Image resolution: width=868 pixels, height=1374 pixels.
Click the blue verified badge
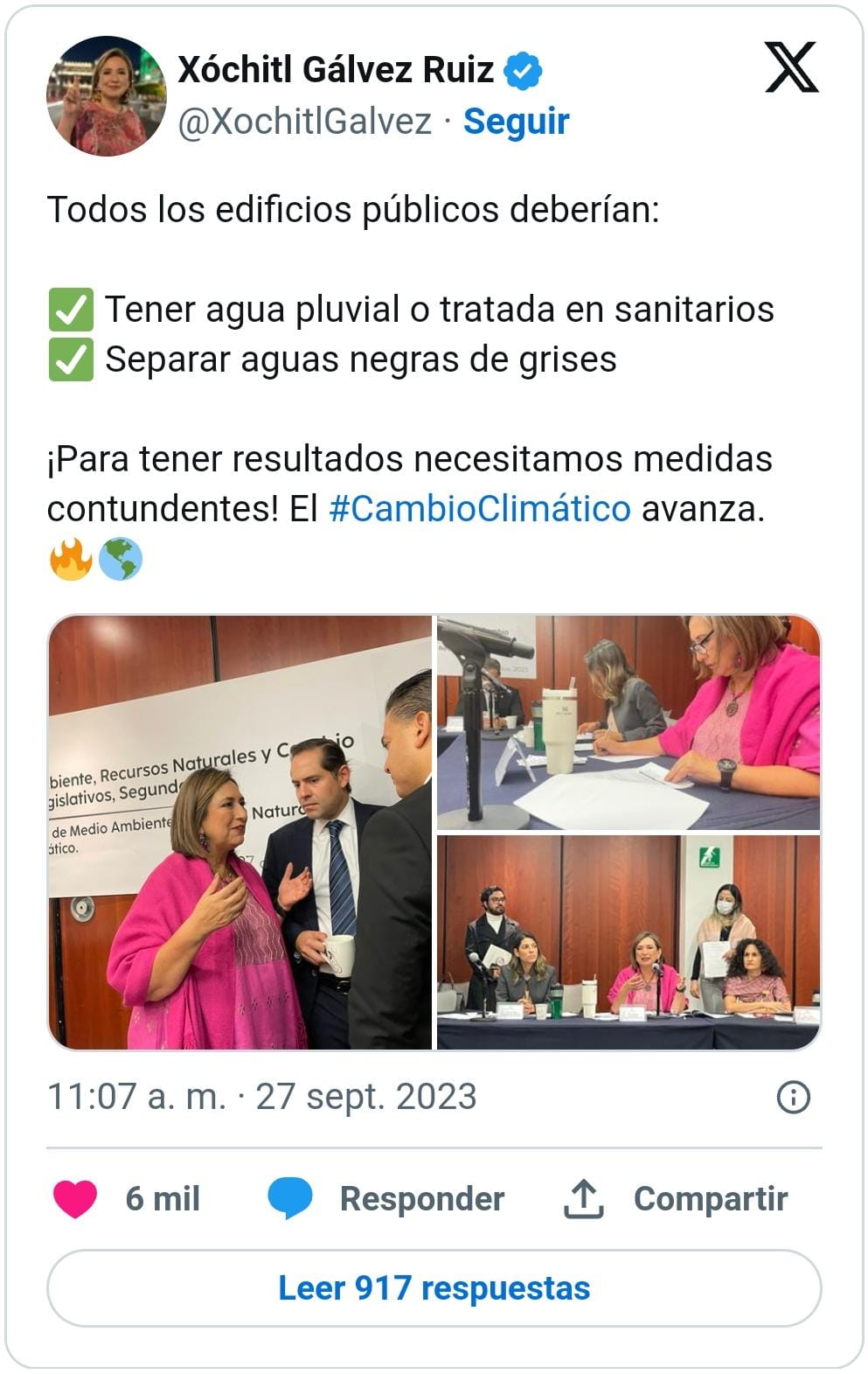pyautogui.click(x=523, y=71)
